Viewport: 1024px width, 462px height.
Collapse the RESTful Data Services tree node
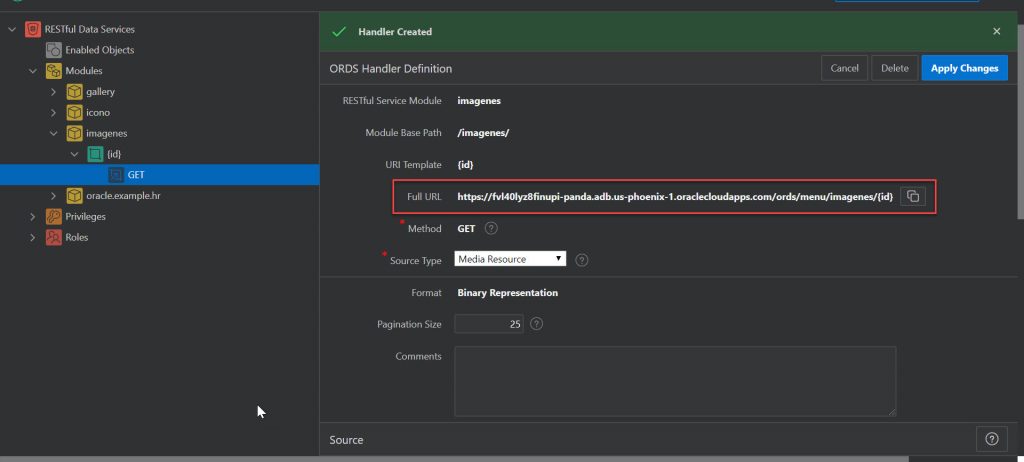(x=12, y=29)
